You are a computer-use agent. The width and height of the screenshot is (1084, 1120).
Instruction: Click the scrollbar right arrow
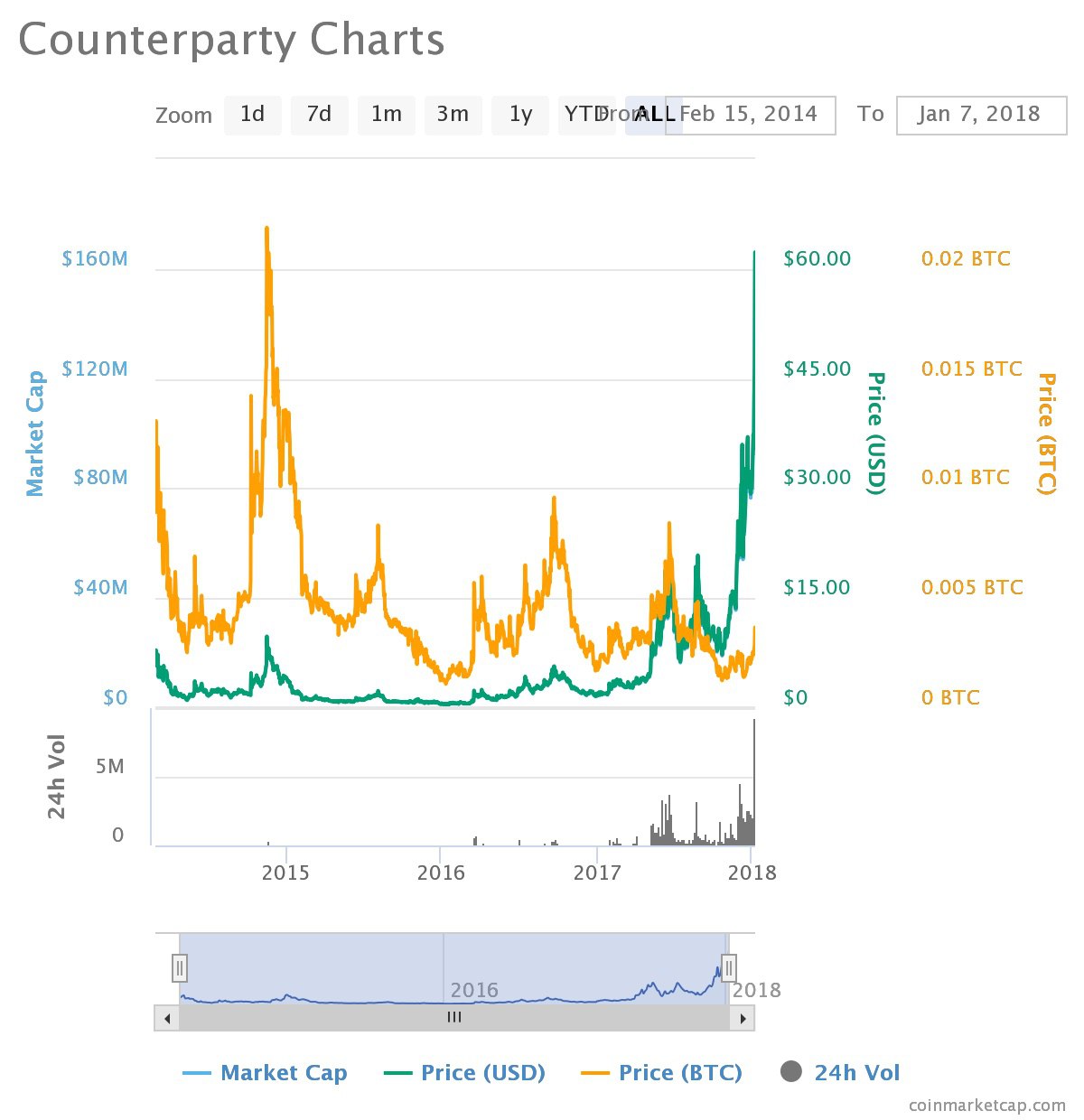click(x=743, y=1018)
